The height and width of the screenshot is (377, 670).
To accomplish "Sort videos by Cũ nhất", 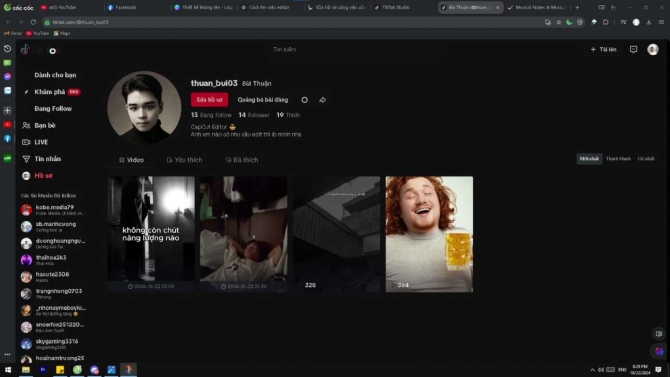I will point(646,159).
